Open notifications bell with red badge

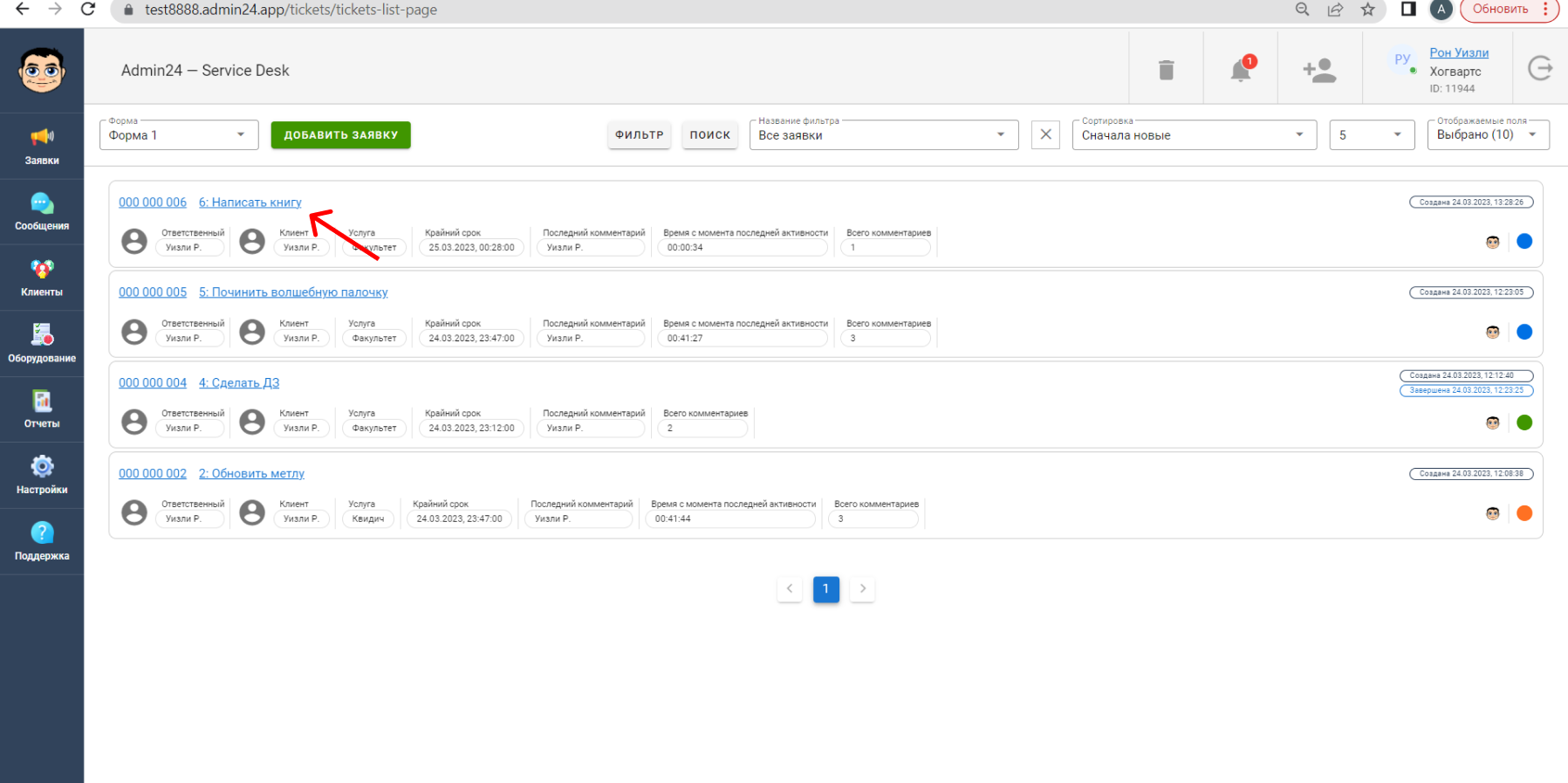pyautogui.click(x=1242, y=69)
